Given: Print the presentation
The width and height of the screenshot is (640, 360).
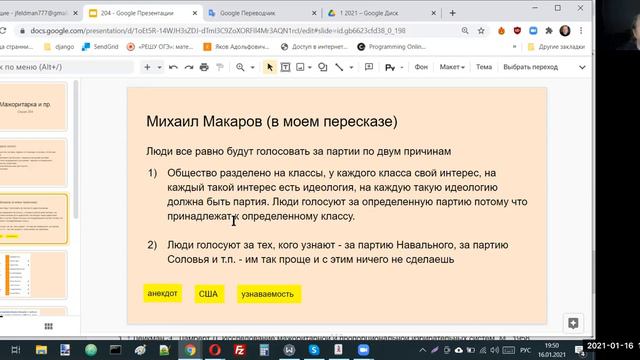Looking at the screenshot, I should (204, 67).
